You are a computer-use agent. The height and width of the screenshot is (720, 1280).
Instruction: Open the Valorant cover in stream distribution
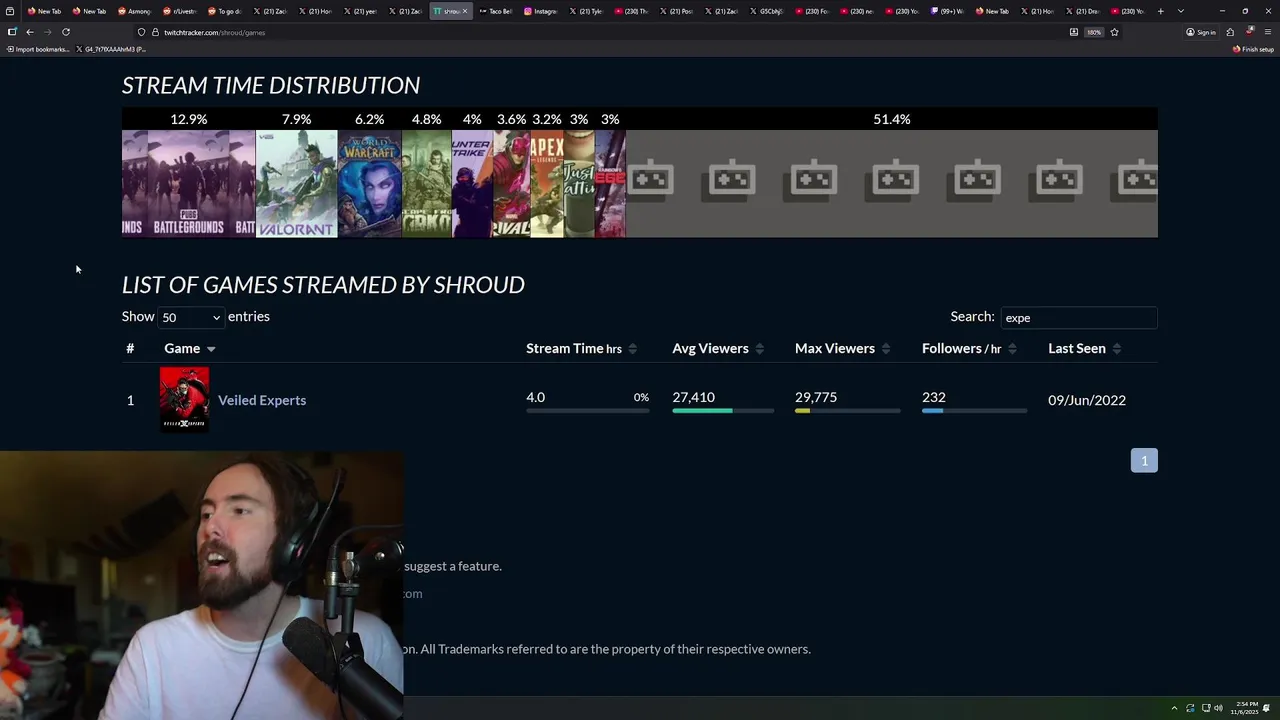[296, 184]
